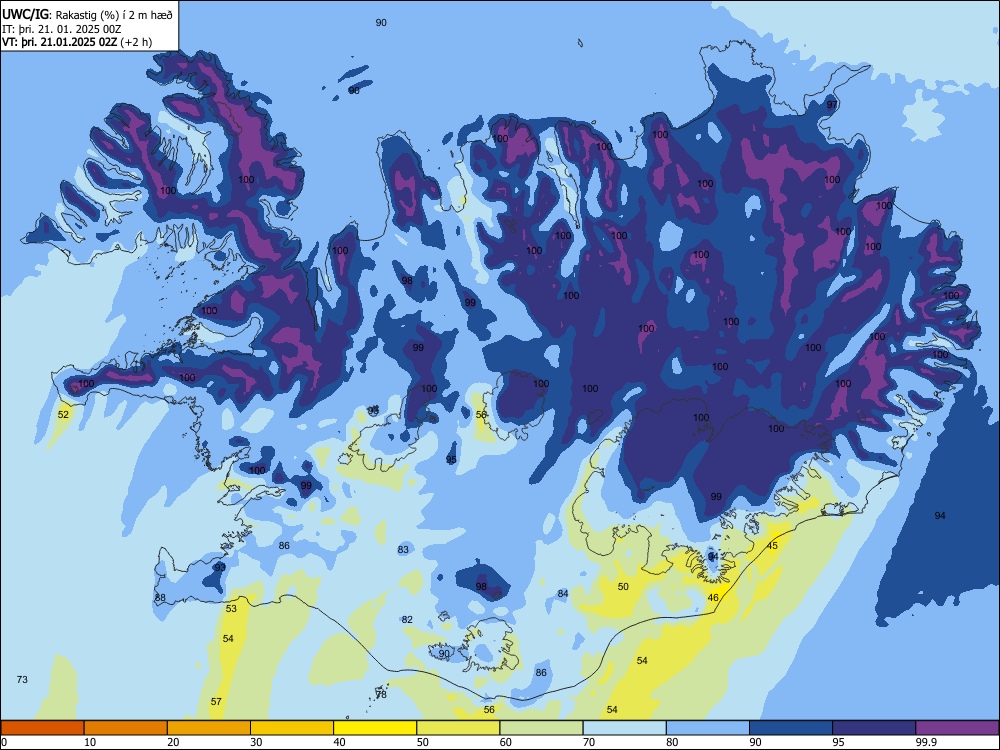Click the map value '73' over the ocean
This screenshot has width=1000, height=750.
[22, 680]
